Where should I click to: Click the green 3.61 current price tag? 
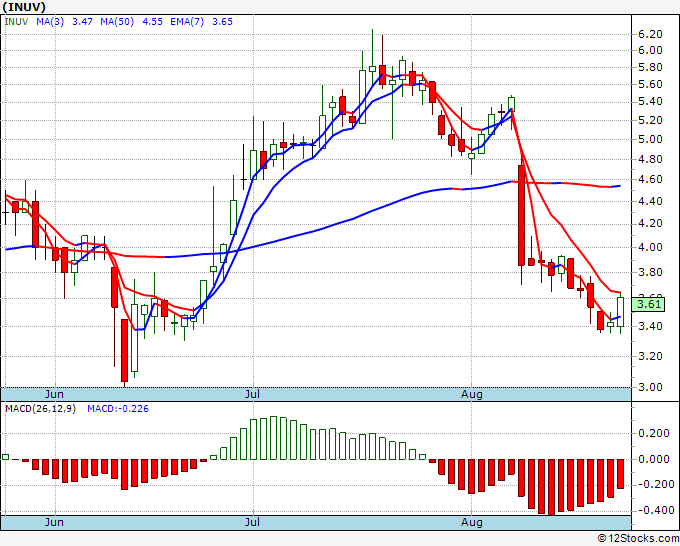click(648, 304)
